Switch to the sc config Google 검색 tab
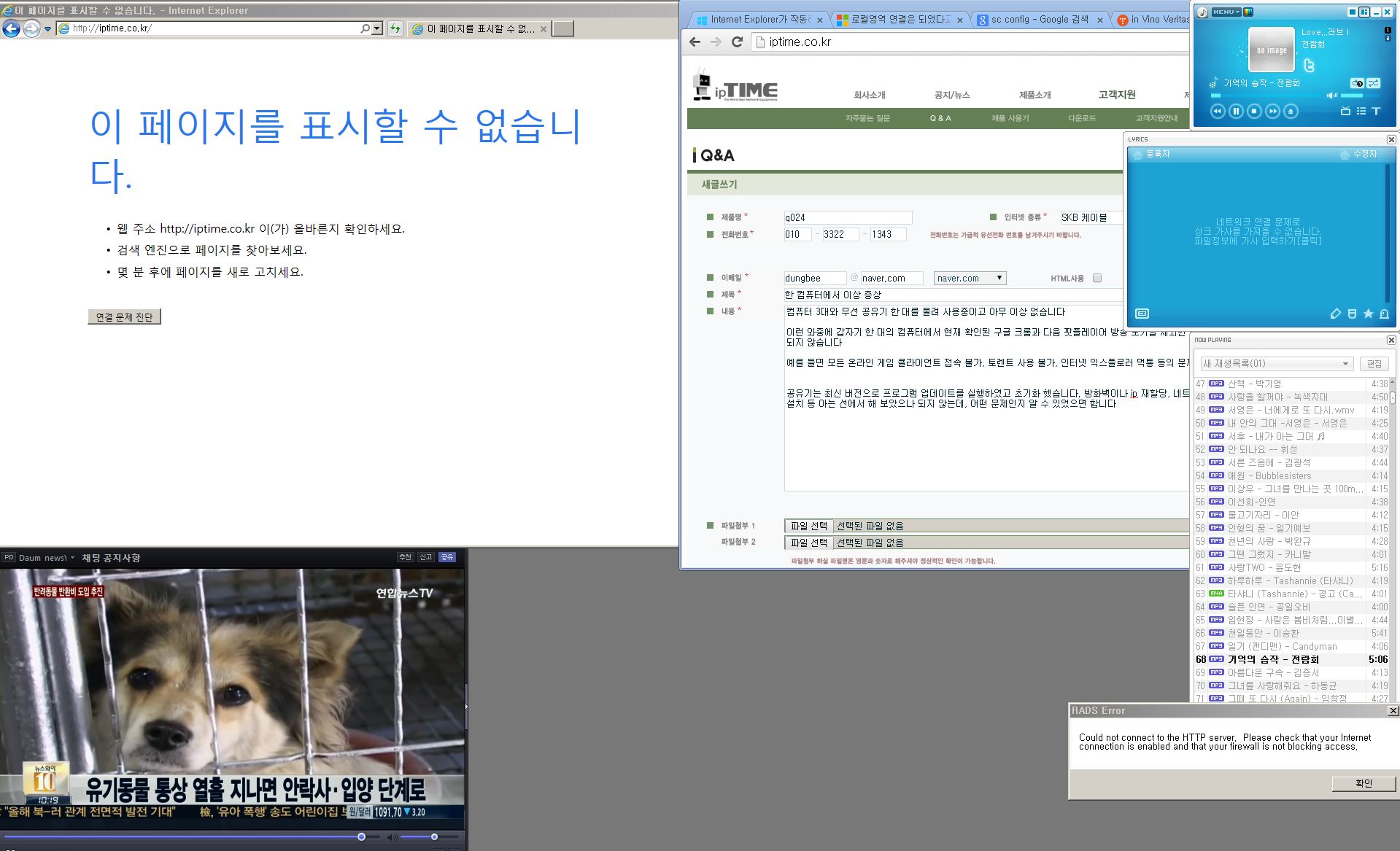Image resolution: width=1400 pixels, height=851 pixels. pyautogui.click(x=1040, y=20)
